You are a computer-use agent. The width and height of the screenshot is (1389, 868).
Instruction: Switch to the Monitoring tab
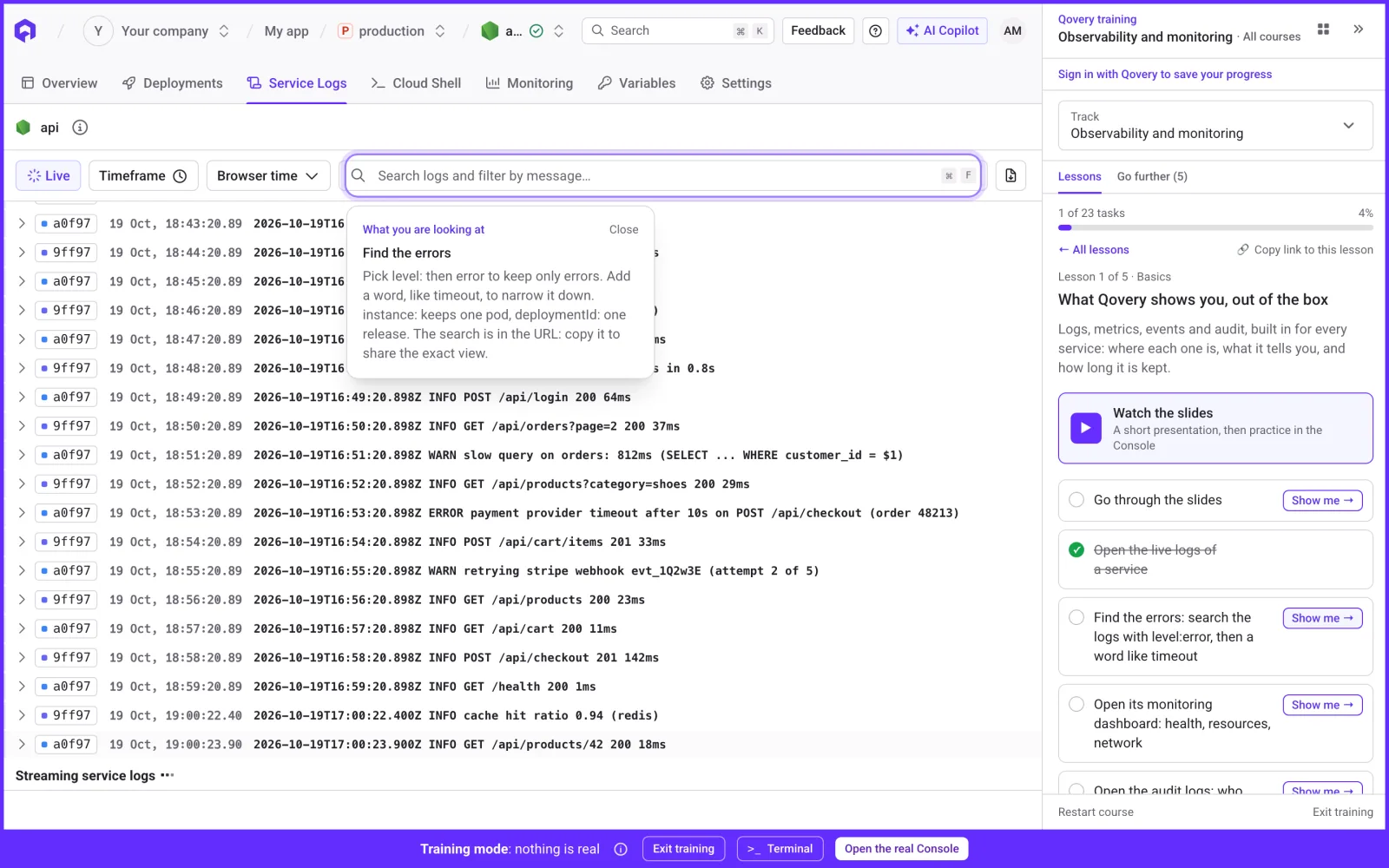coord(530,83)
